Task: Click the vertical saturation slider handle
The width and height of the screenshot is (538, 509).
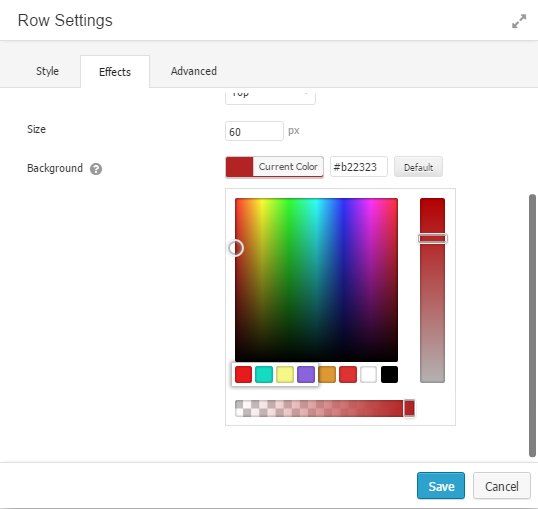Action: [x=433, y=239]
